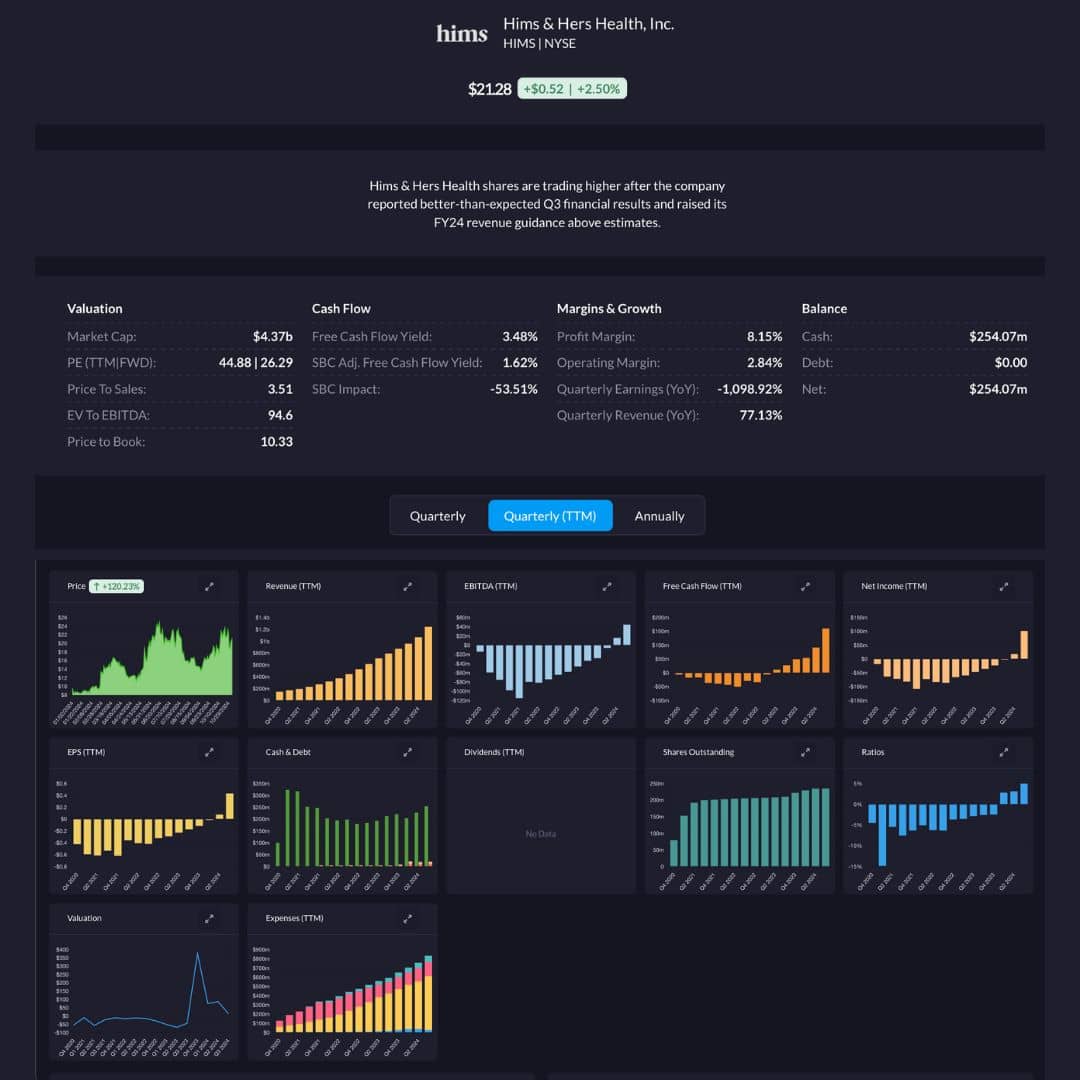Click the Debt value $0.00

click(1010, 362)
